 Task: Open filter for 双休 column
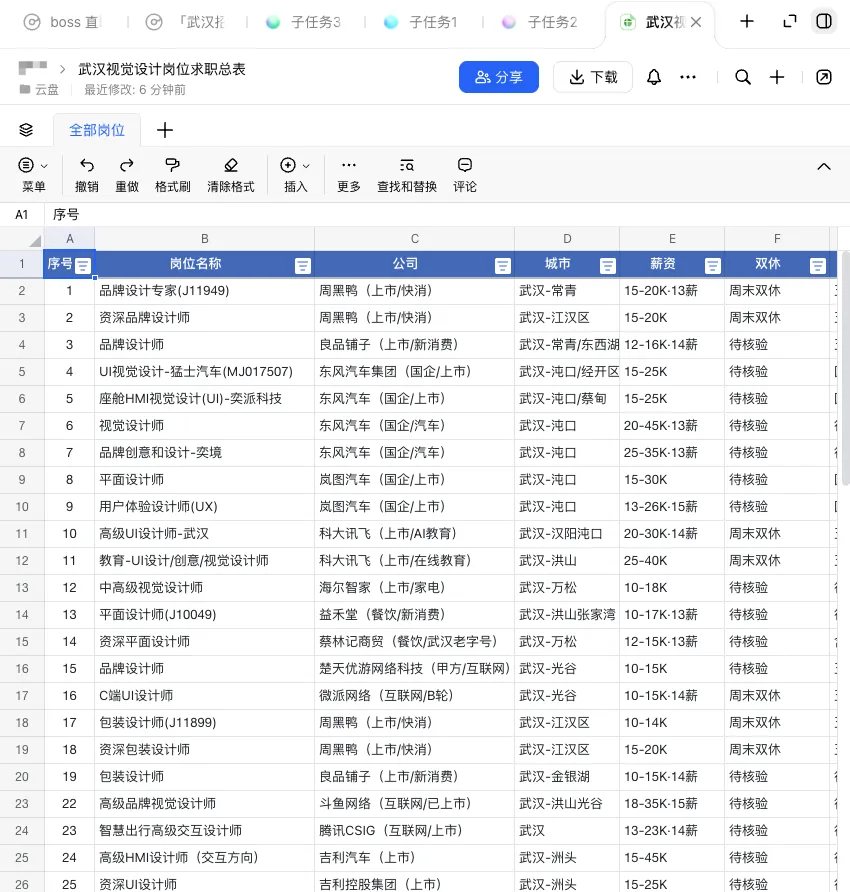click(x=818, y=266)
